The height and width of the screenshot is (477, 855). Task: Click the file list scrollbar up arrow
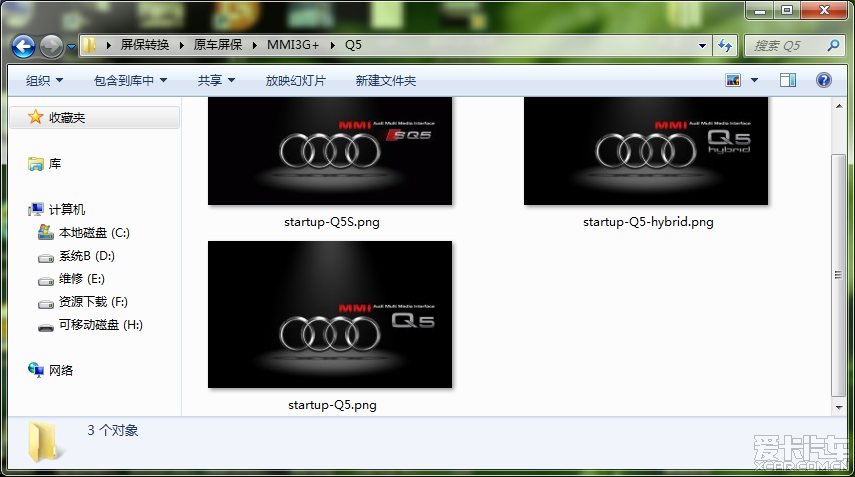[x=839, y=106]
